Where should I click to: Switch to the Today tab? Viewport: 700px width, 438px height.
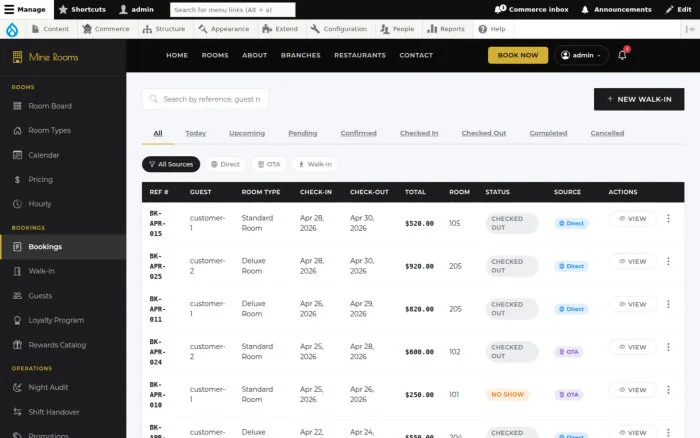(x=196, y=133)
